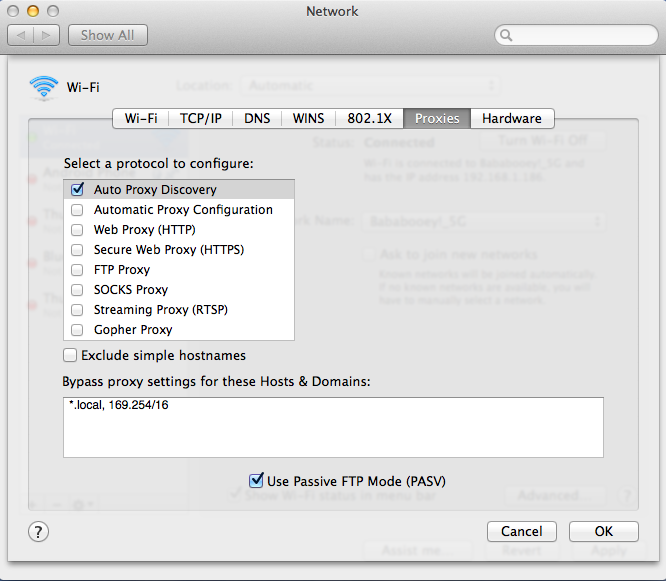Click the Cancel button
The width and height of the screenshot is (666, 581).
pos(522,531)
